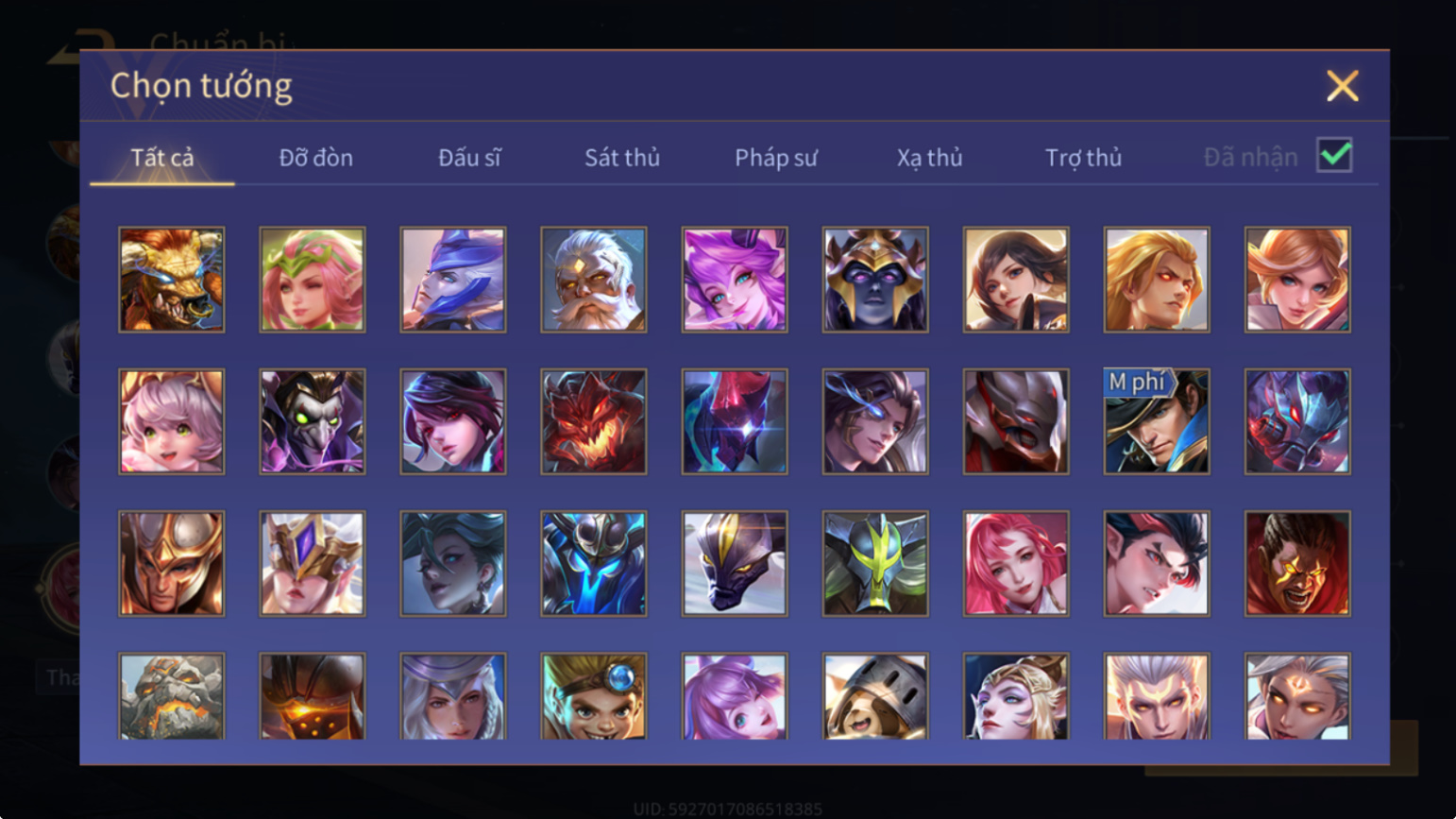Select the pink-haired elf with leaf crown

tap(313, 280)
